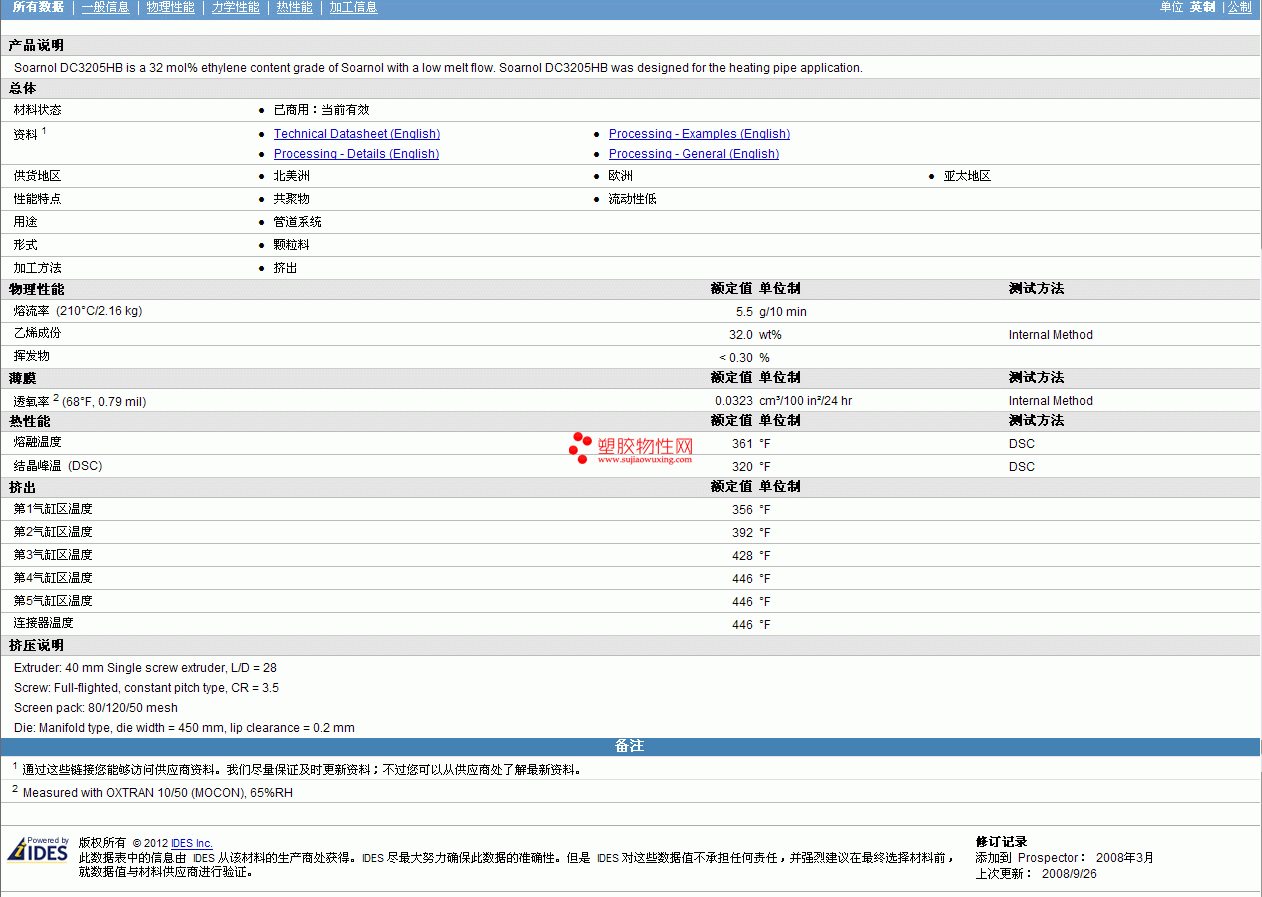
Task: Click 第2气缸区温度 value 392
Action: click(743, 533)
